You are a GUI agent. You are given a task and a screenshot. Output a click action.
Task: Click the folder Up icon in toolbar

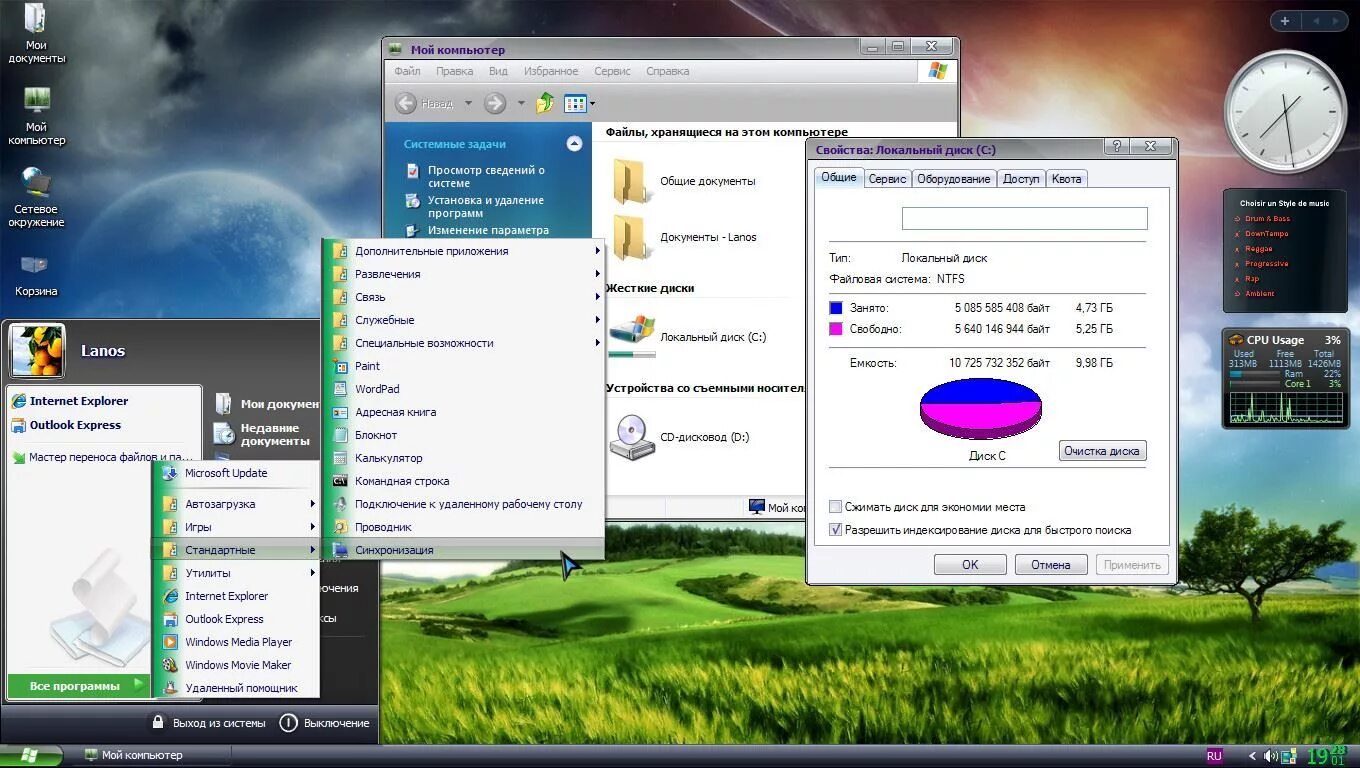pos(545,103)
